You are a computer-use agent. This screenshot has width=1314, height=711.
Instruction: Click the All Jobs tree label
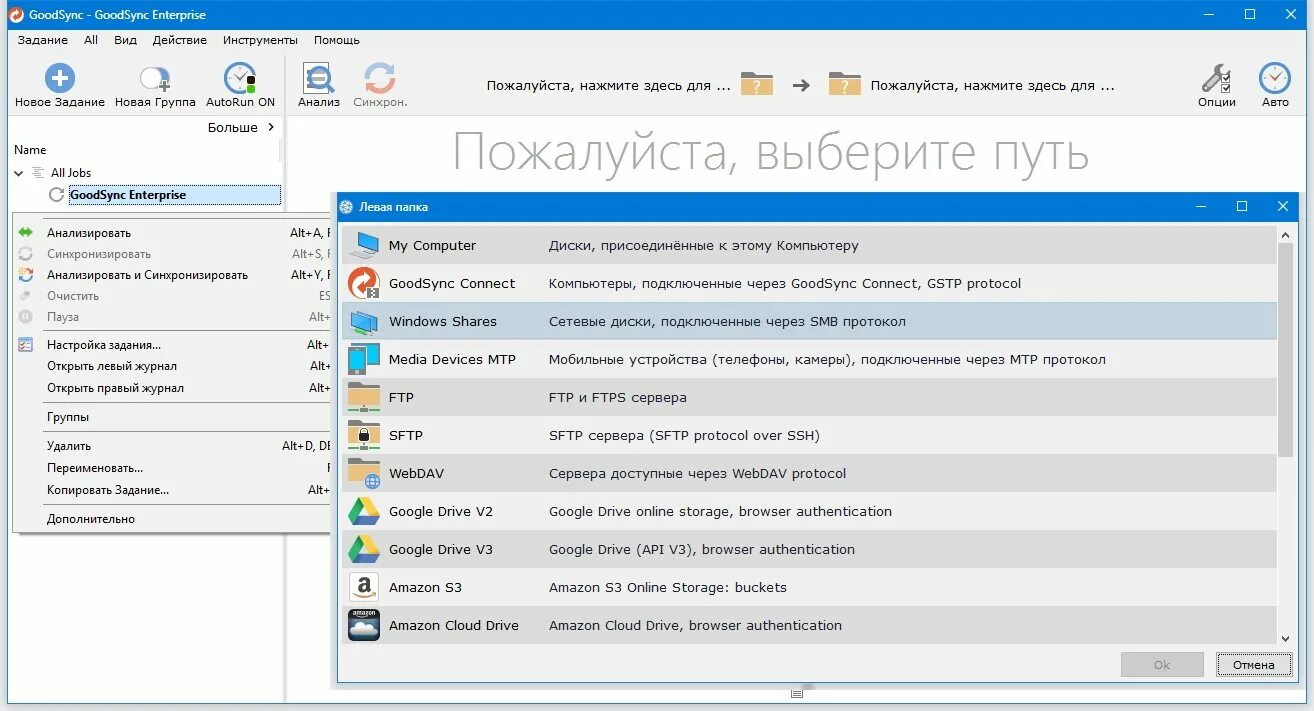coord(71,173)
